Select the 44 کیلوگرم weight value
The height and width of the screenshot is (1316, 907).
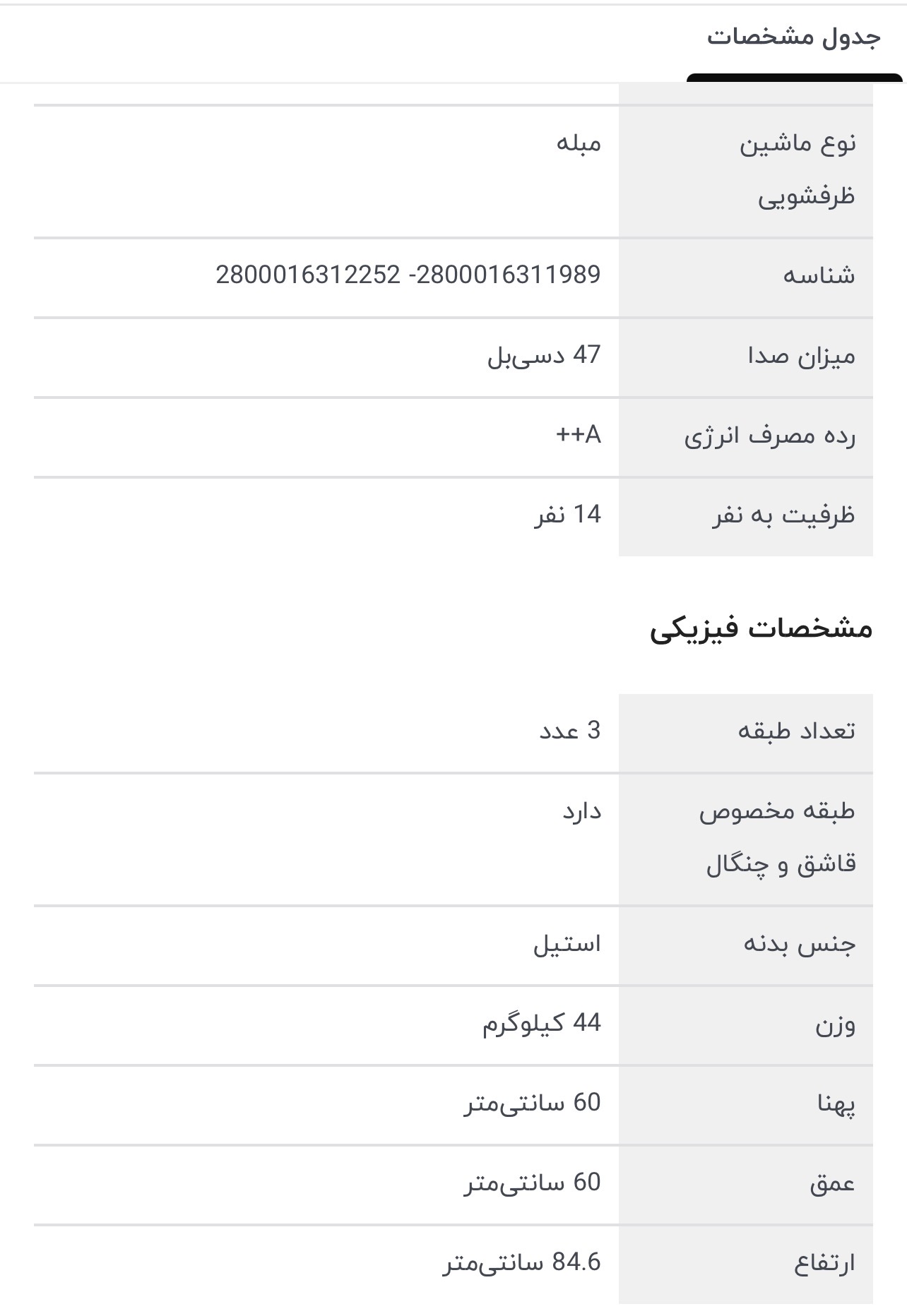(542, 1022)
